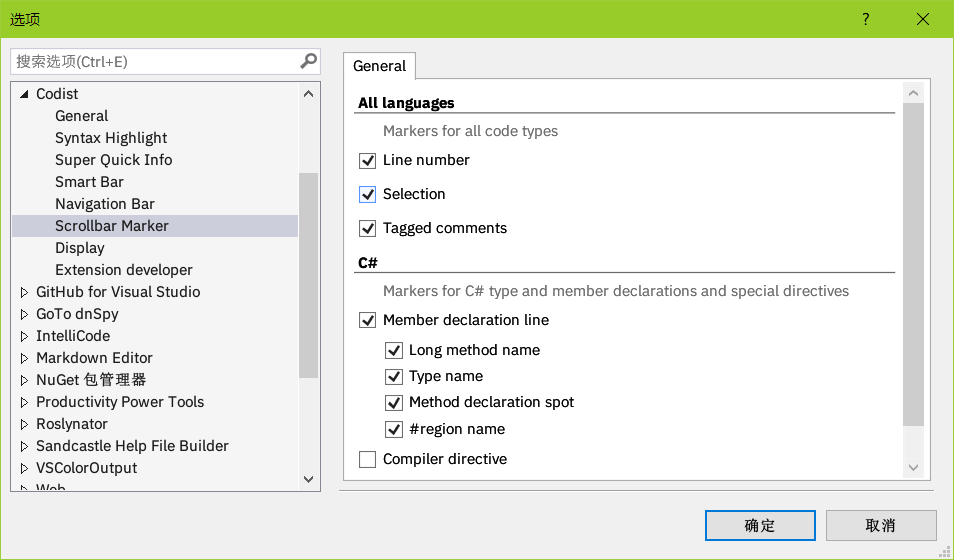Select the Roslynator tree label

72,424
